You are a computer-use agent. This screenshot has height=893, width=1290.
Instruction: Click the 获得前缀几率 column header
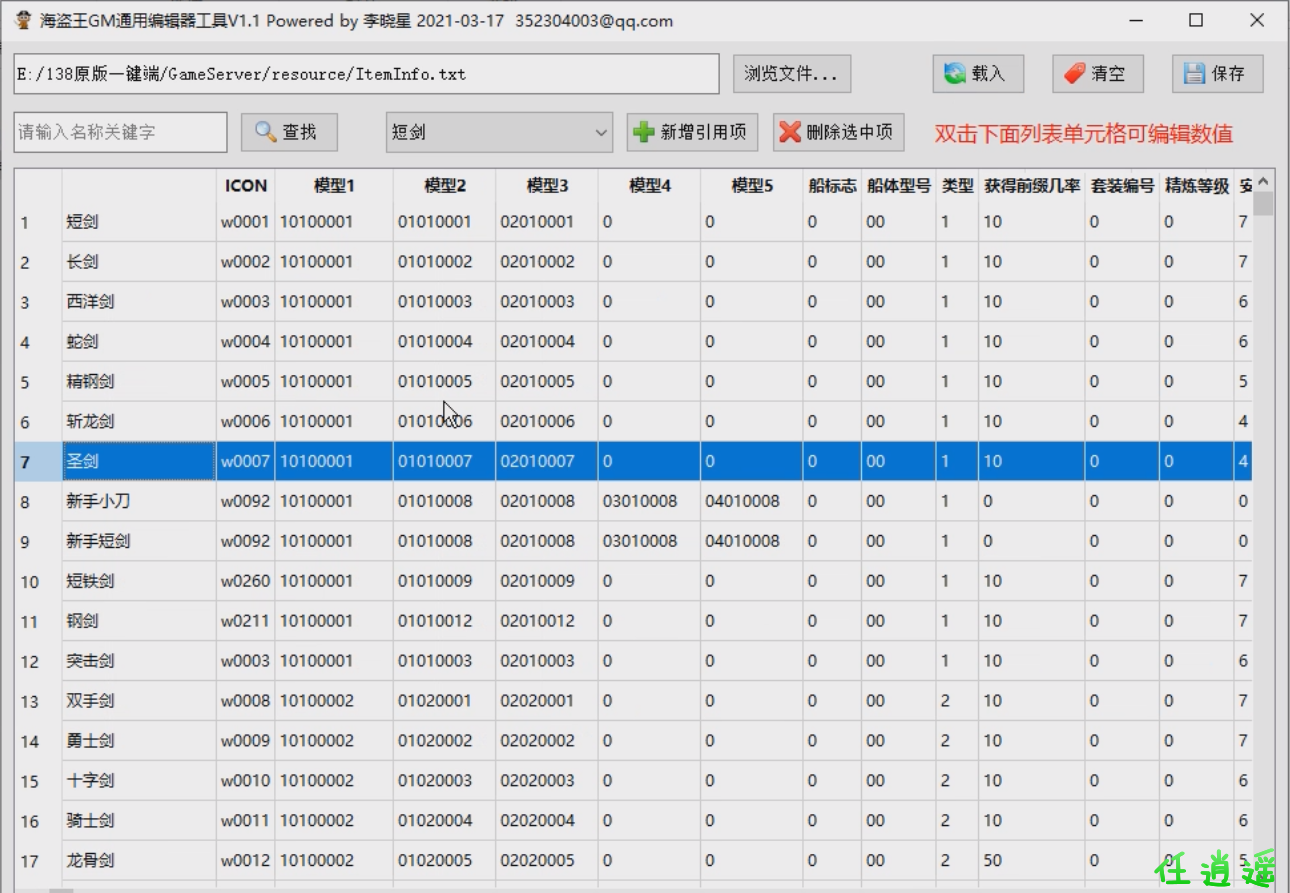(1032, 185)
